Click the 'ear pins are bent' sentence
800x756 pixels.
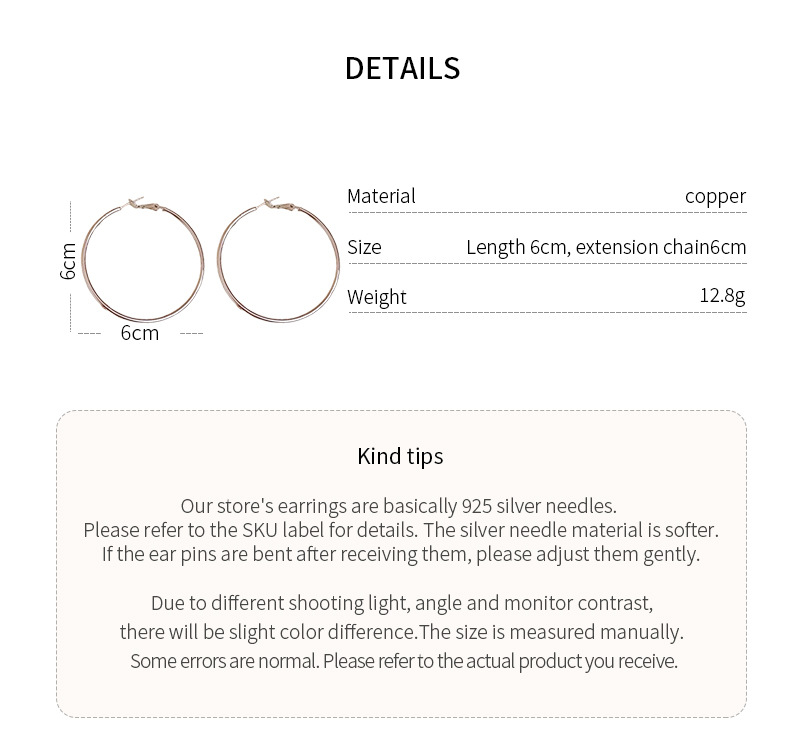[x=400, y=554]
